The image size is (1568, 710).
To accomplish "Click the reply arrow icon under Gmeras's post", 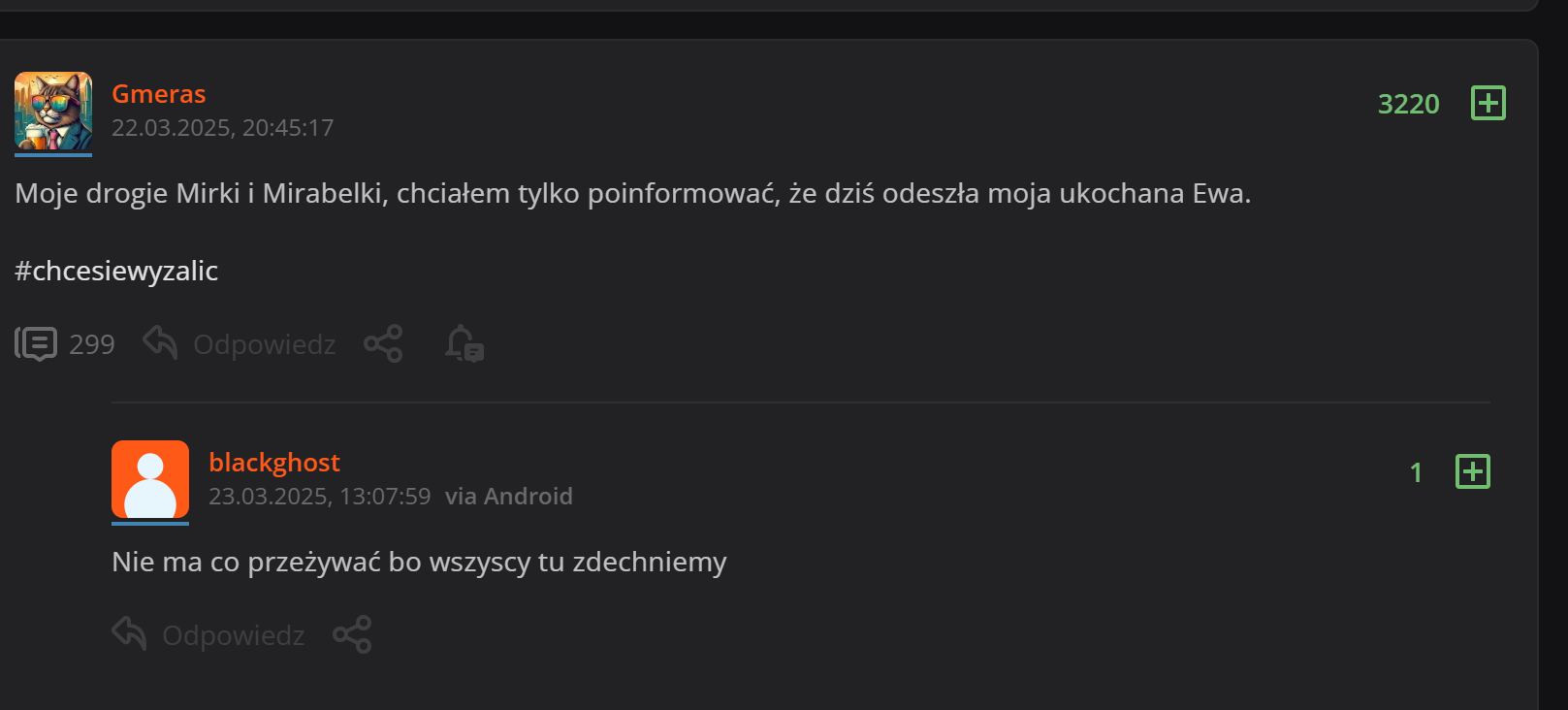I will pyautogui.click(x=160, y=342).
